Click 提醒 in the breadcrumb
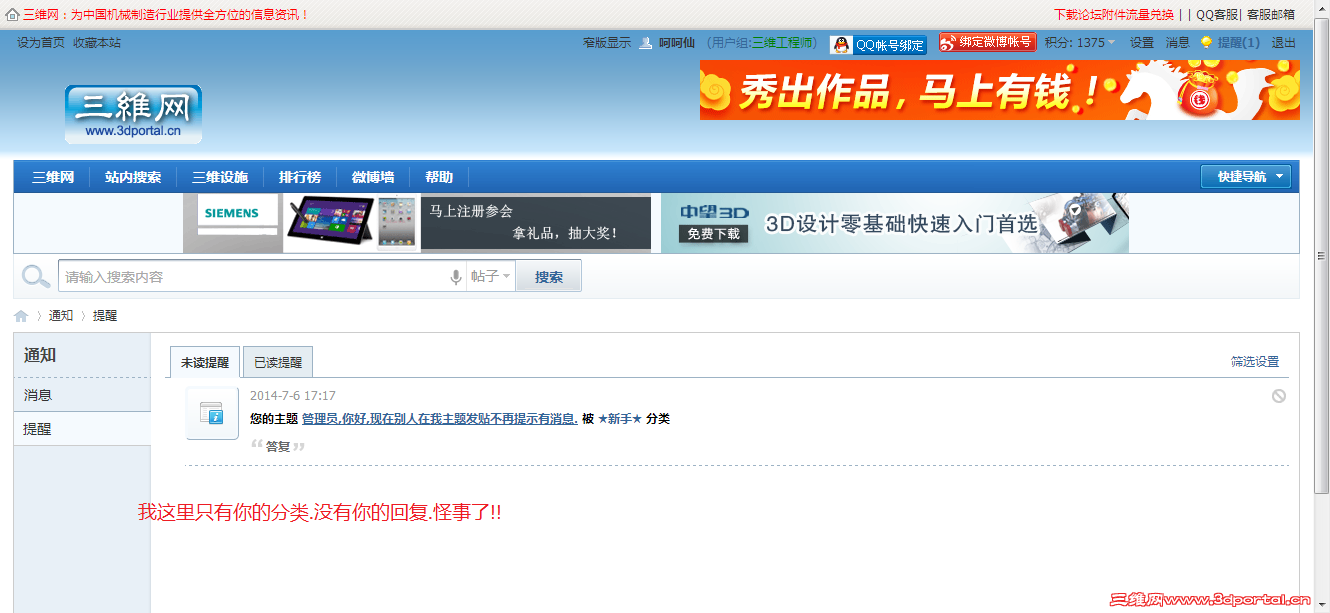 [105, 316]
